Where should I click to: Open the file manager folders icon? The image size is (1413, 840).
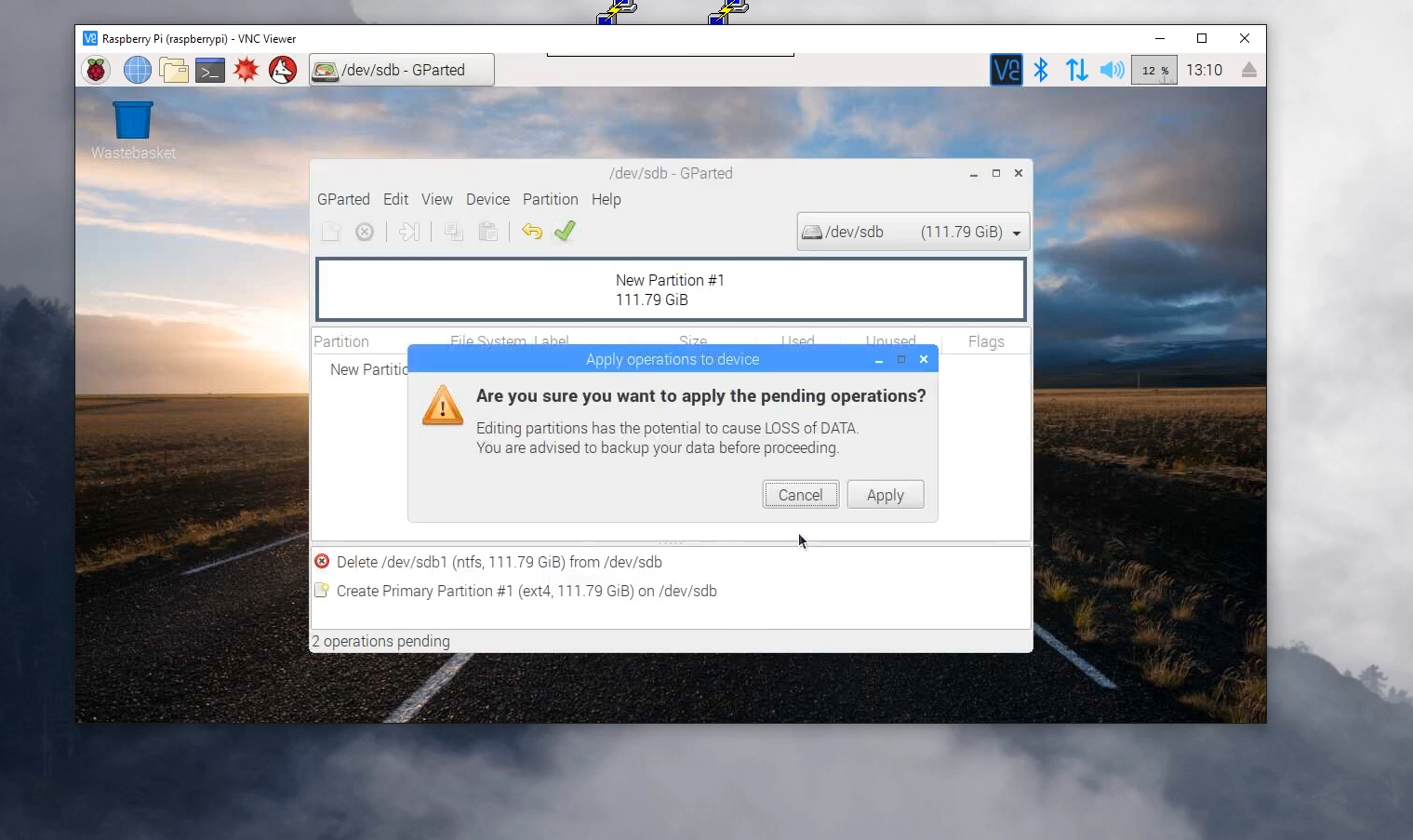coord(174,70)
